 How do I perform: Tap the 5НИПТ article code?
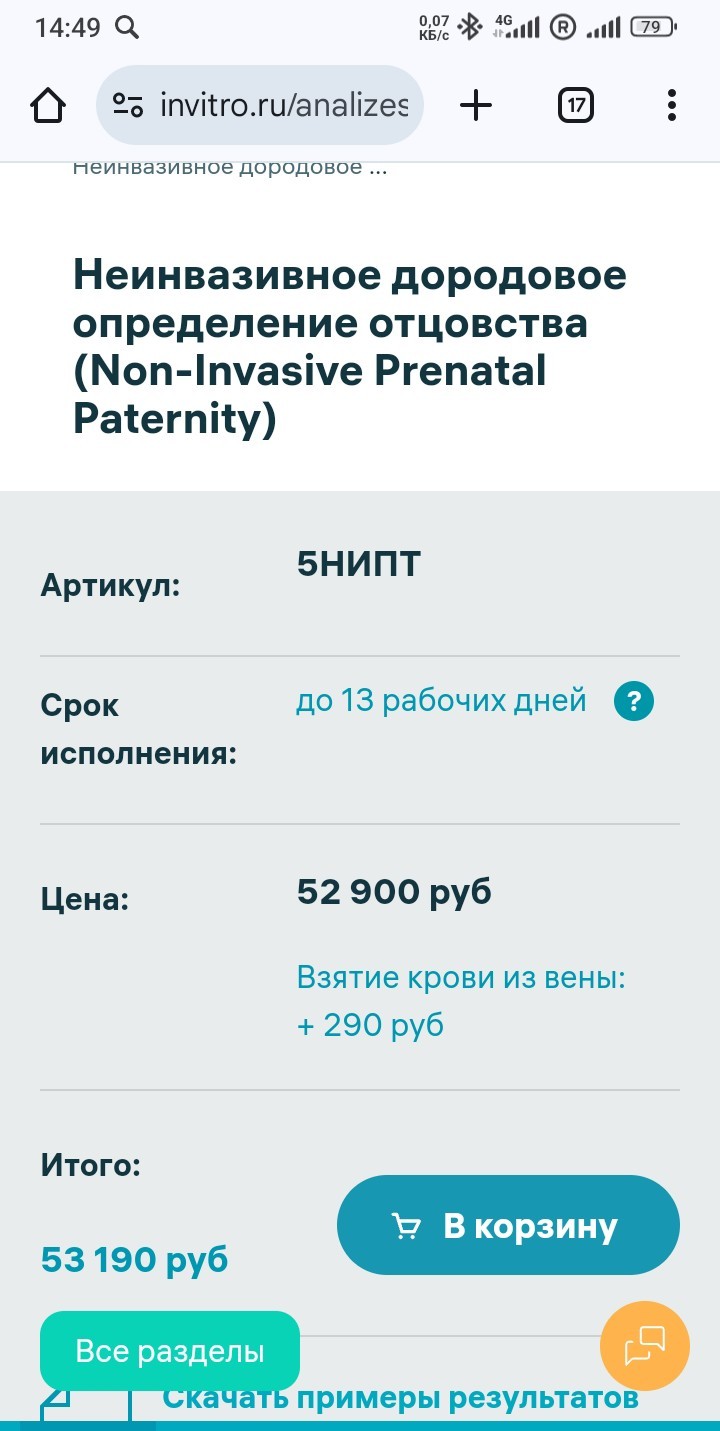point(359,565)
